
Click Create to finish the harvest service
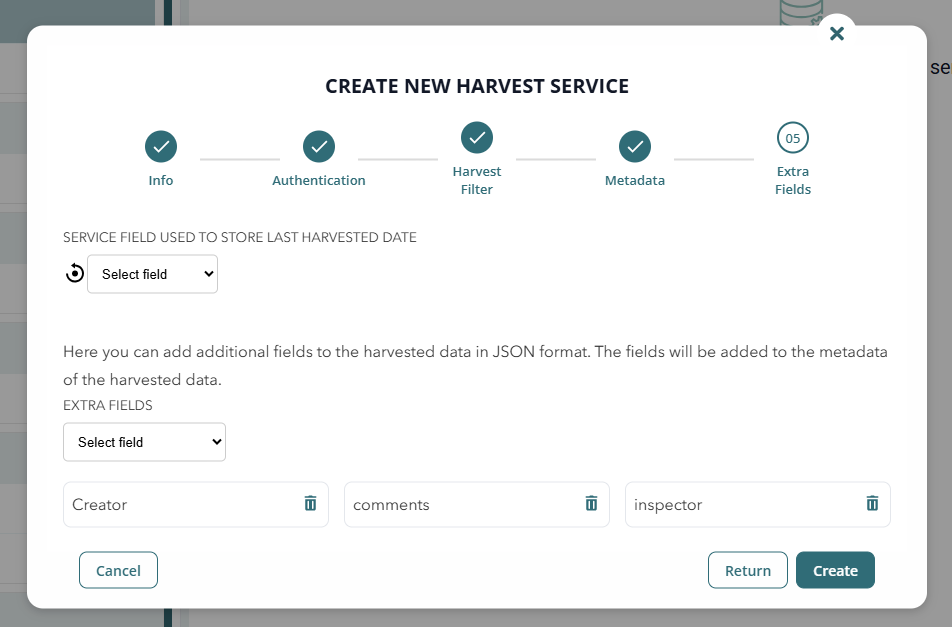[835, 571]
